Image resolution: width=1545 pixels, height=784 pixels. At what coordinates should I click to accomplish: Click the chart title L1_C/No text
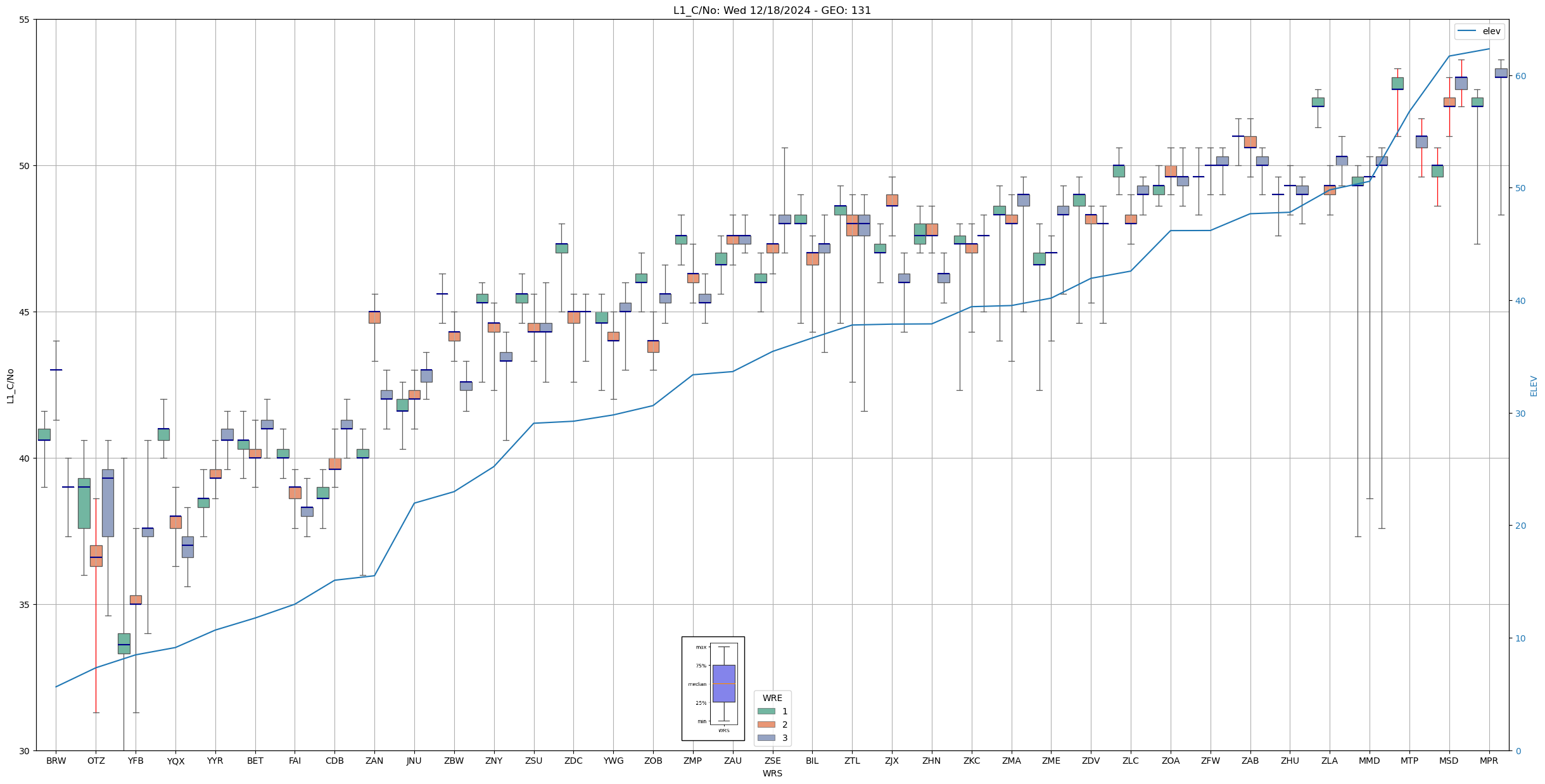(x=772, y=11)
